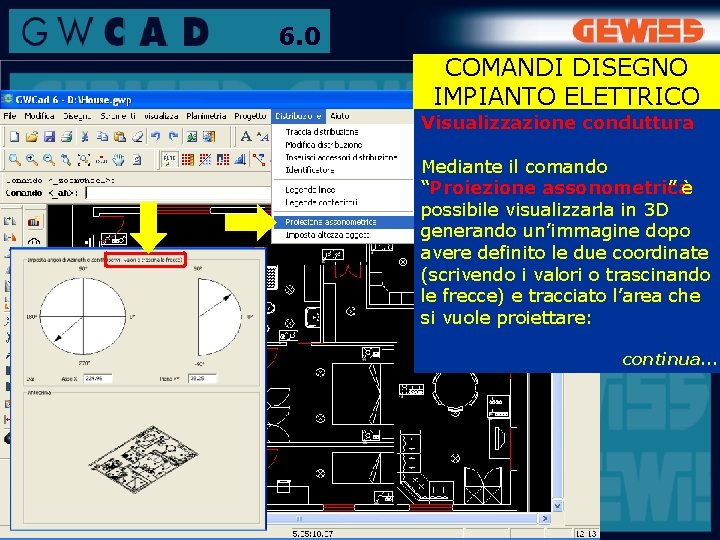Click the plain magnifier zoom icon
720x540 pixels.
[x=14, y=159]
